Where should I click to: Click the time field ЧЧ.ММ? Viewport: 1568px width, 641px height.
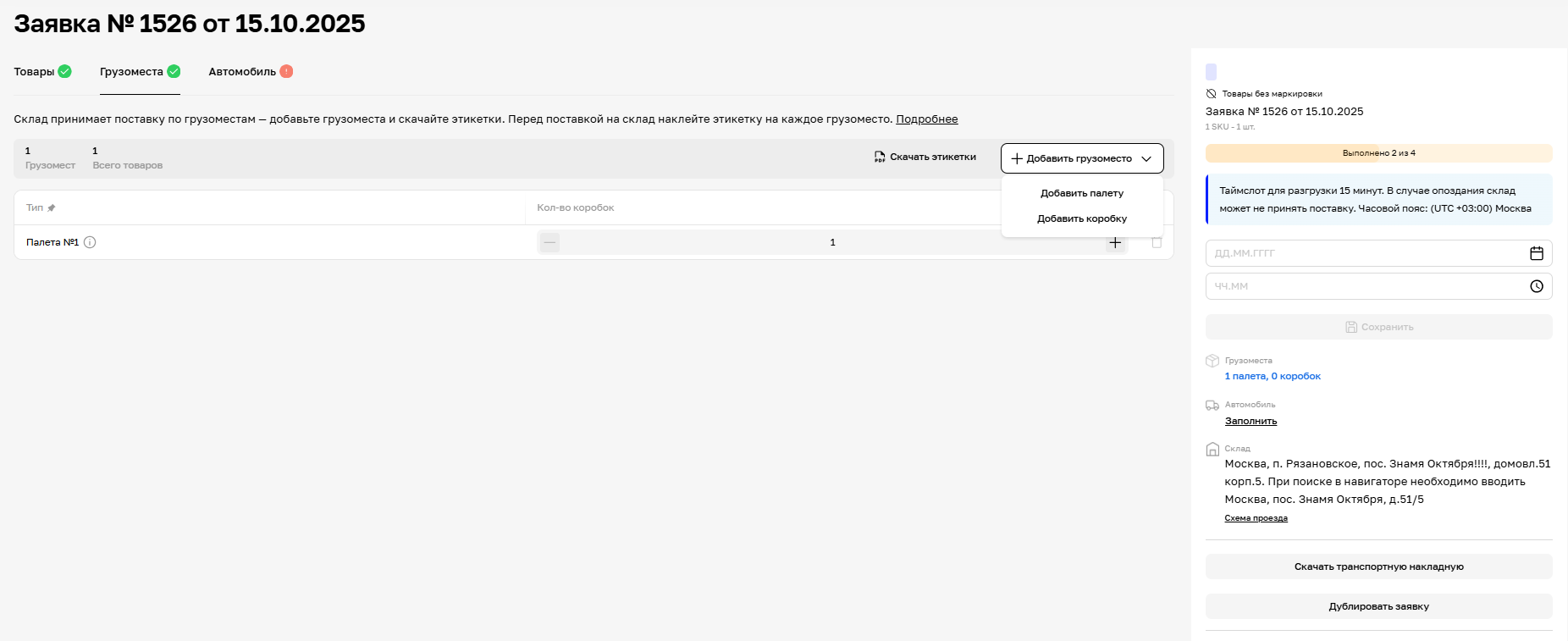1378,286
